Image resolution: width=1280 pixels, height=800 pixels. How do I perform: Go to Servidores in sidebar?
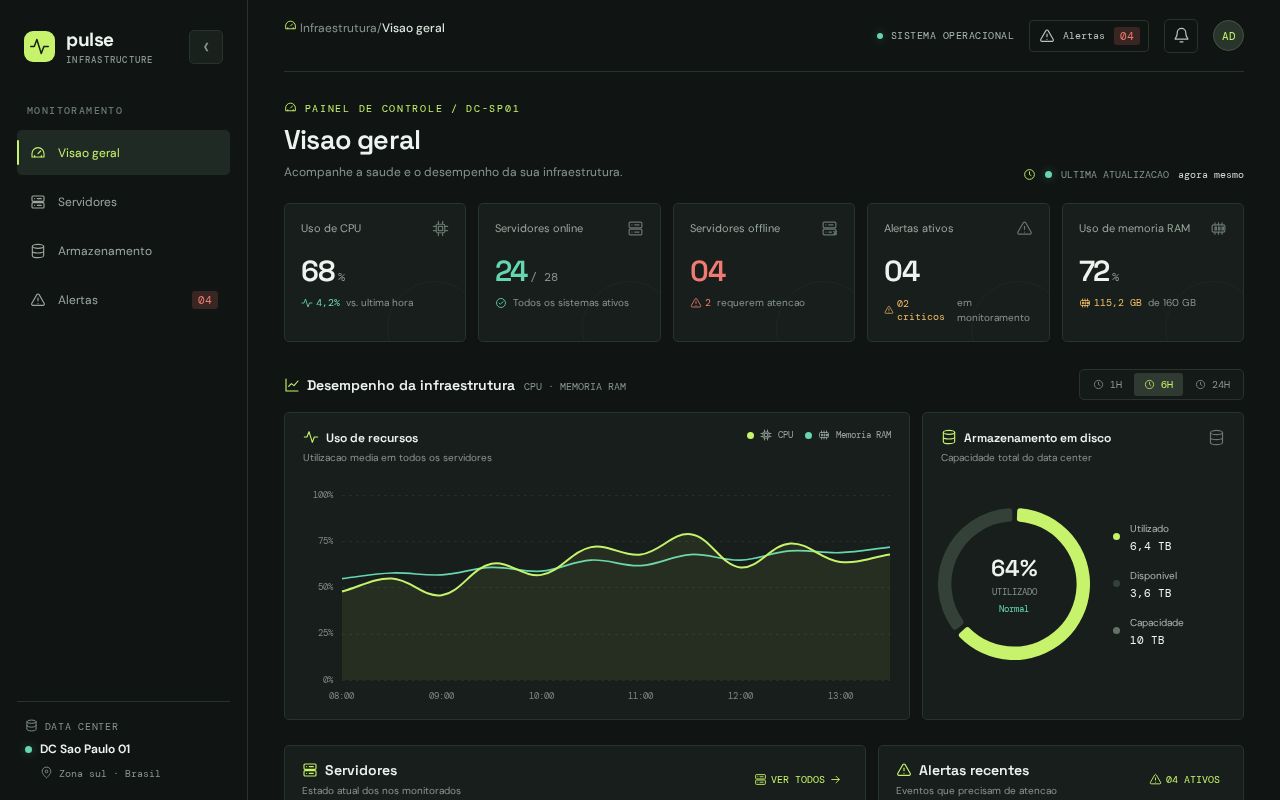(123, 202)
